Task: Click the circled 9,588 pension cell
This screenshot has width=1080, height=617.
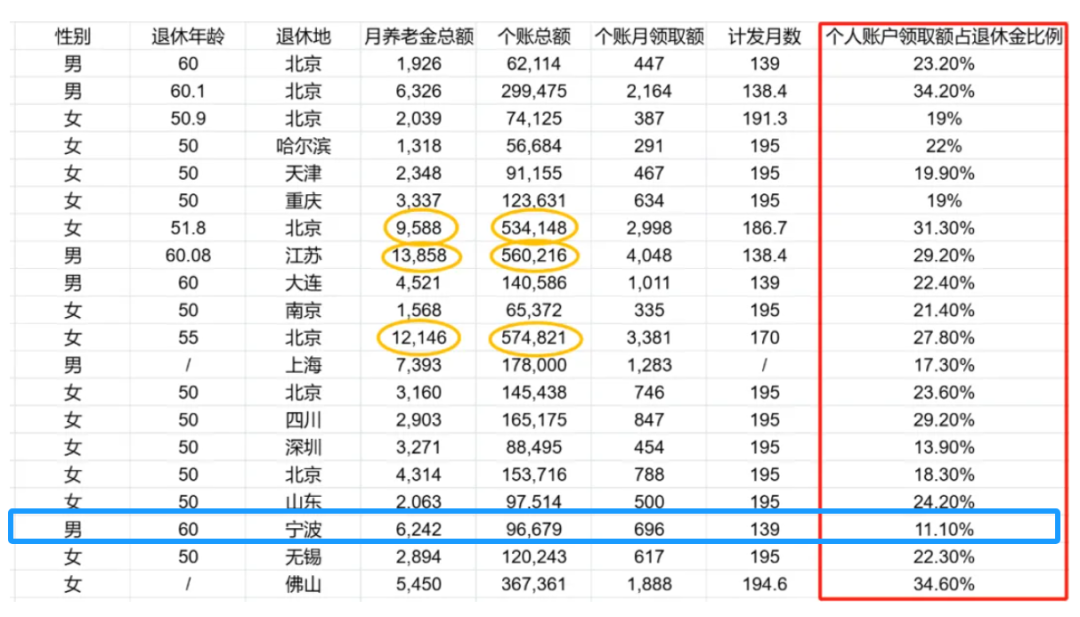Action: coord(419,228)
